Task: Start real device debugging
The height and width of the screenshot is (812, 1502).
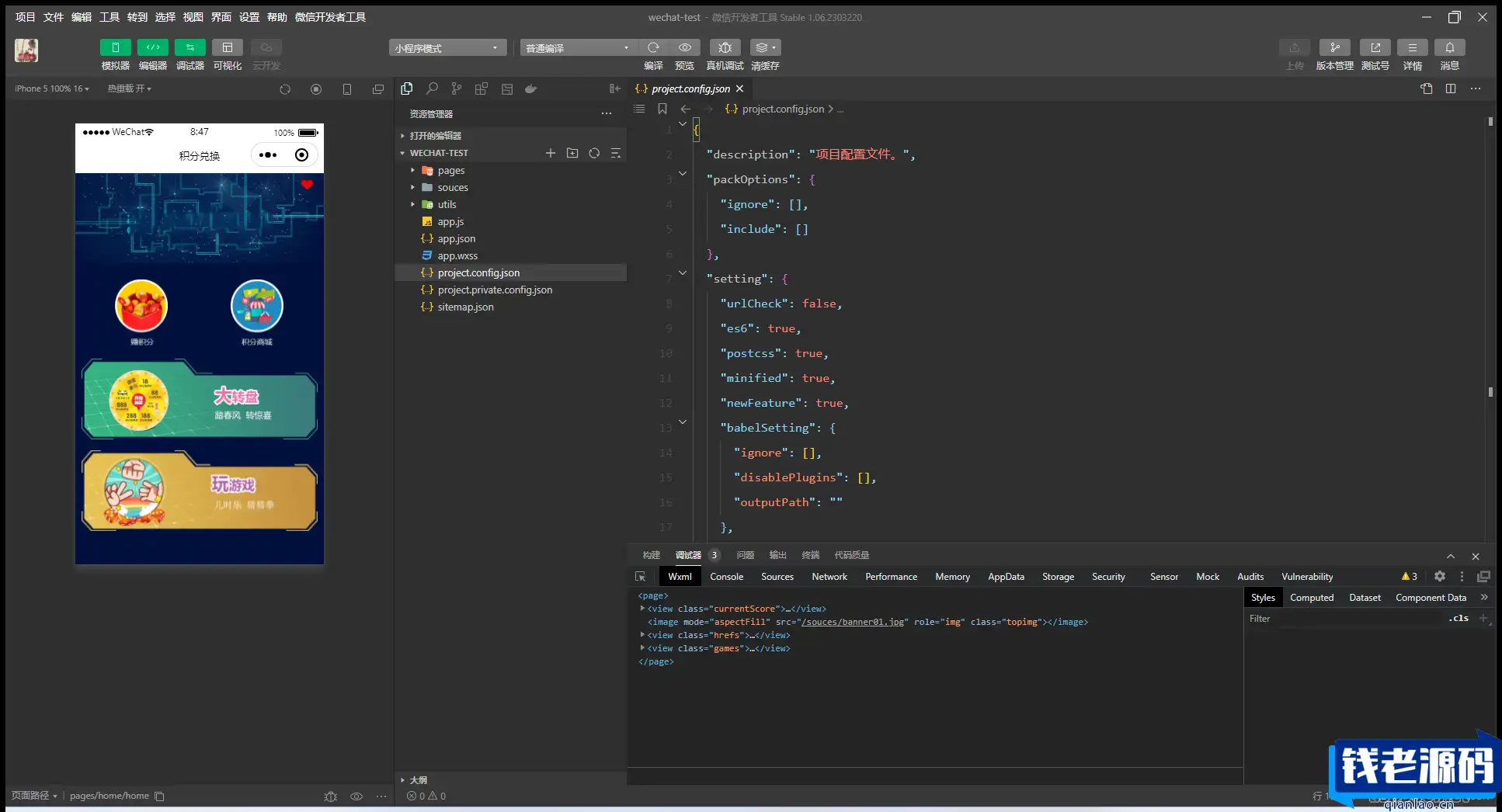Action: click(x=725, y=47)
